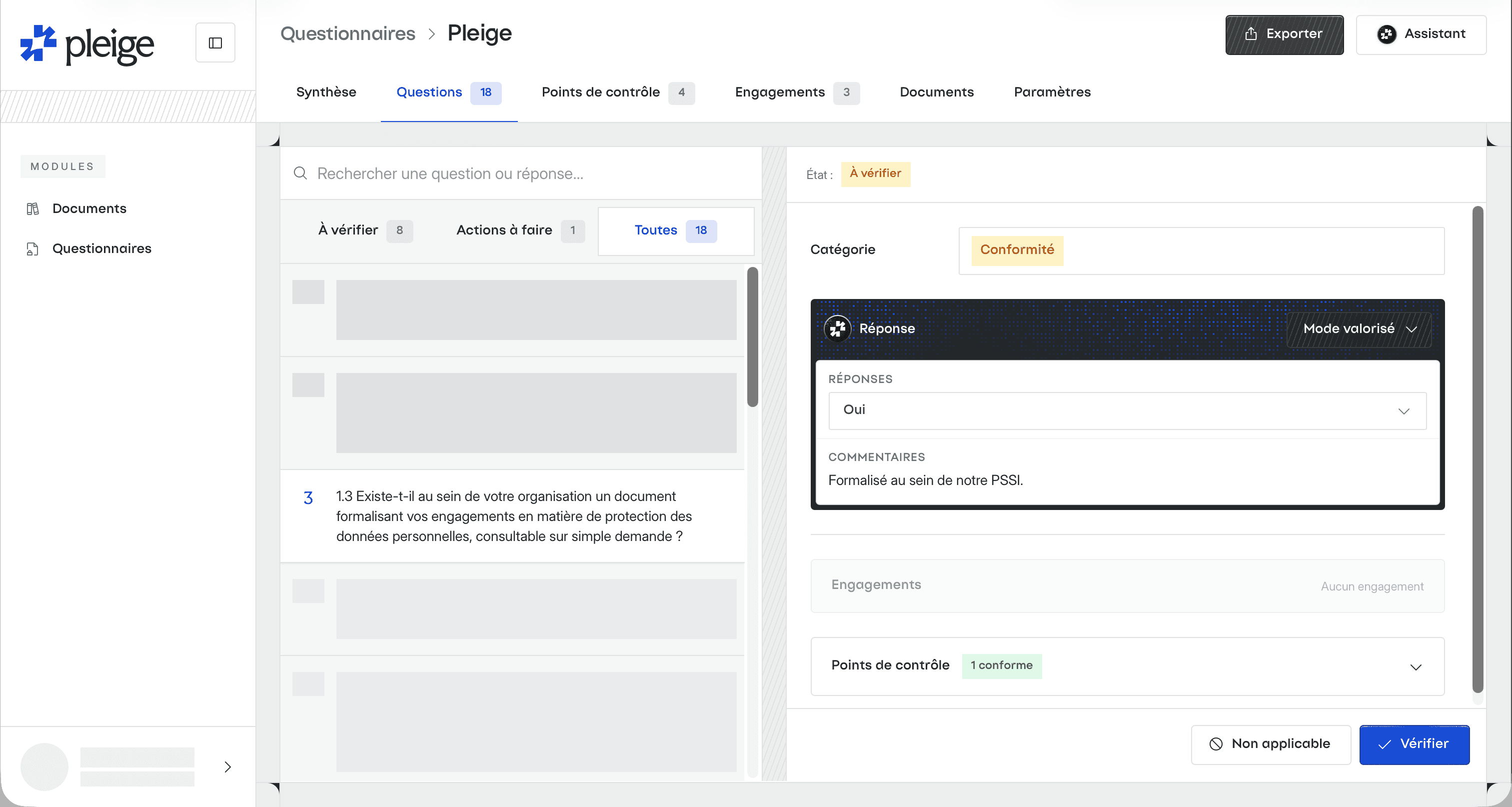This screenshot has width=1512, height=807.
Task: Click the À vérifier status badge
Action: pyautogui.click(x=875, y=174)
